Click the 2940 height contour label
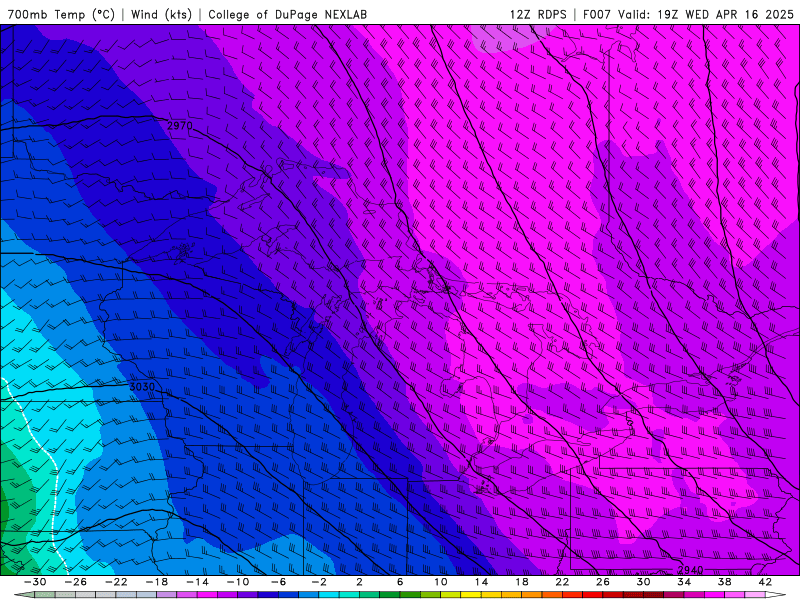Image resolution: width=800 pixels, height=600 pixels. click(690, 570)
